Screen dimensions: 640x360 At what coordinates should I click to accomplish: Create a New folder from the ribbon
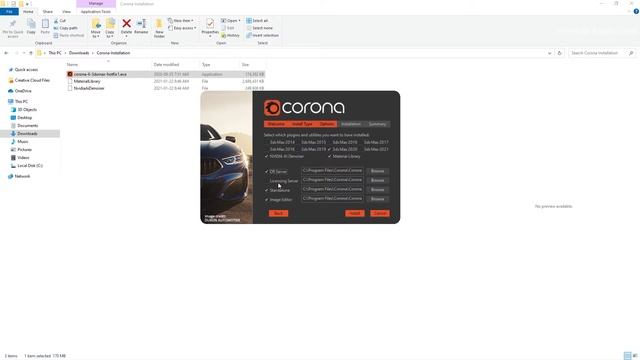coord(159,28)
